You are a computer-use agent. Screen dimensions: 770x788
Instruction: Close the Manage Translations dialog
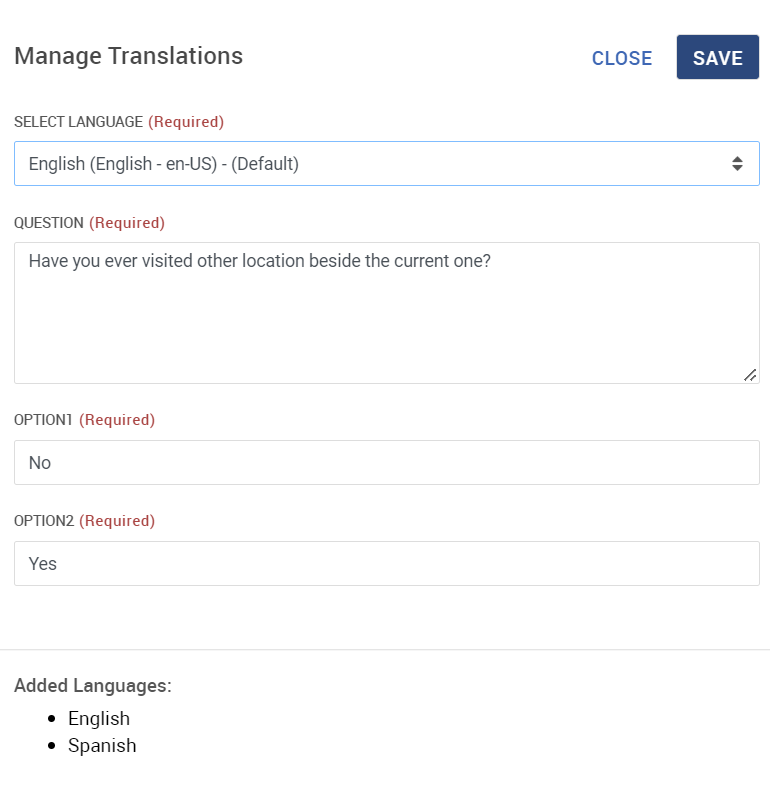point(622,58)
